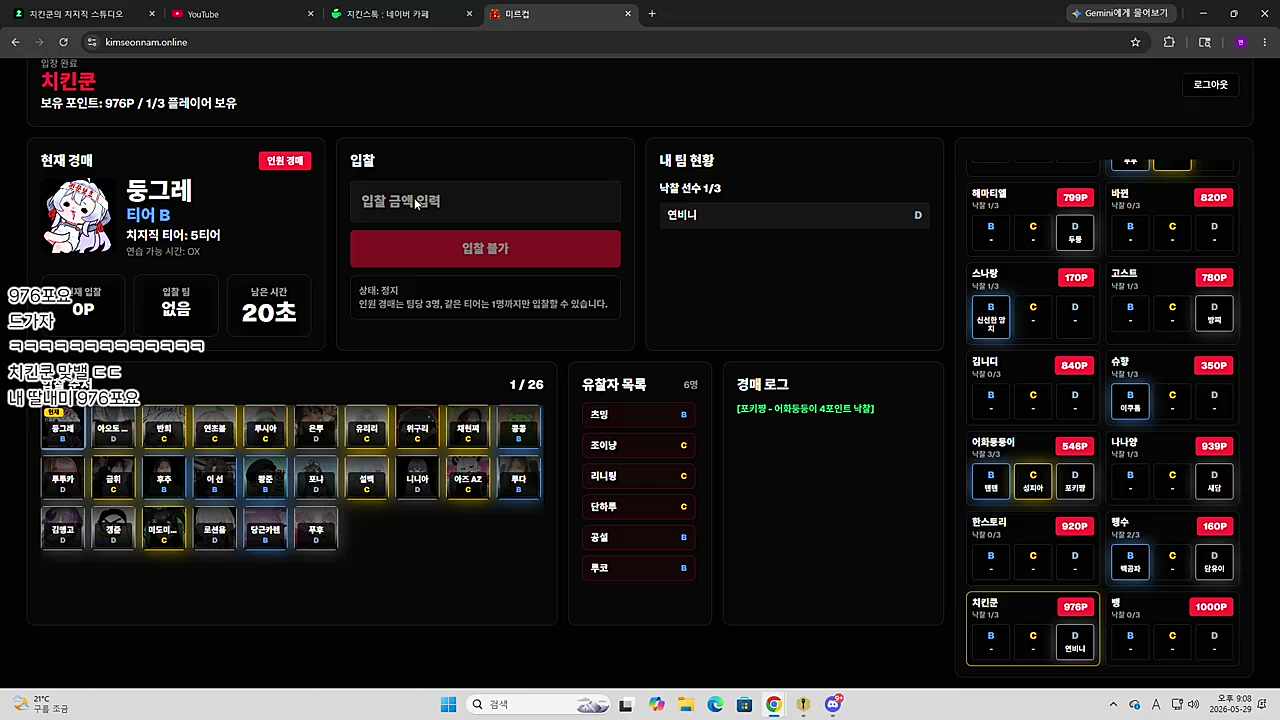Click the 로그아웃 logout button

[1210, 85]
